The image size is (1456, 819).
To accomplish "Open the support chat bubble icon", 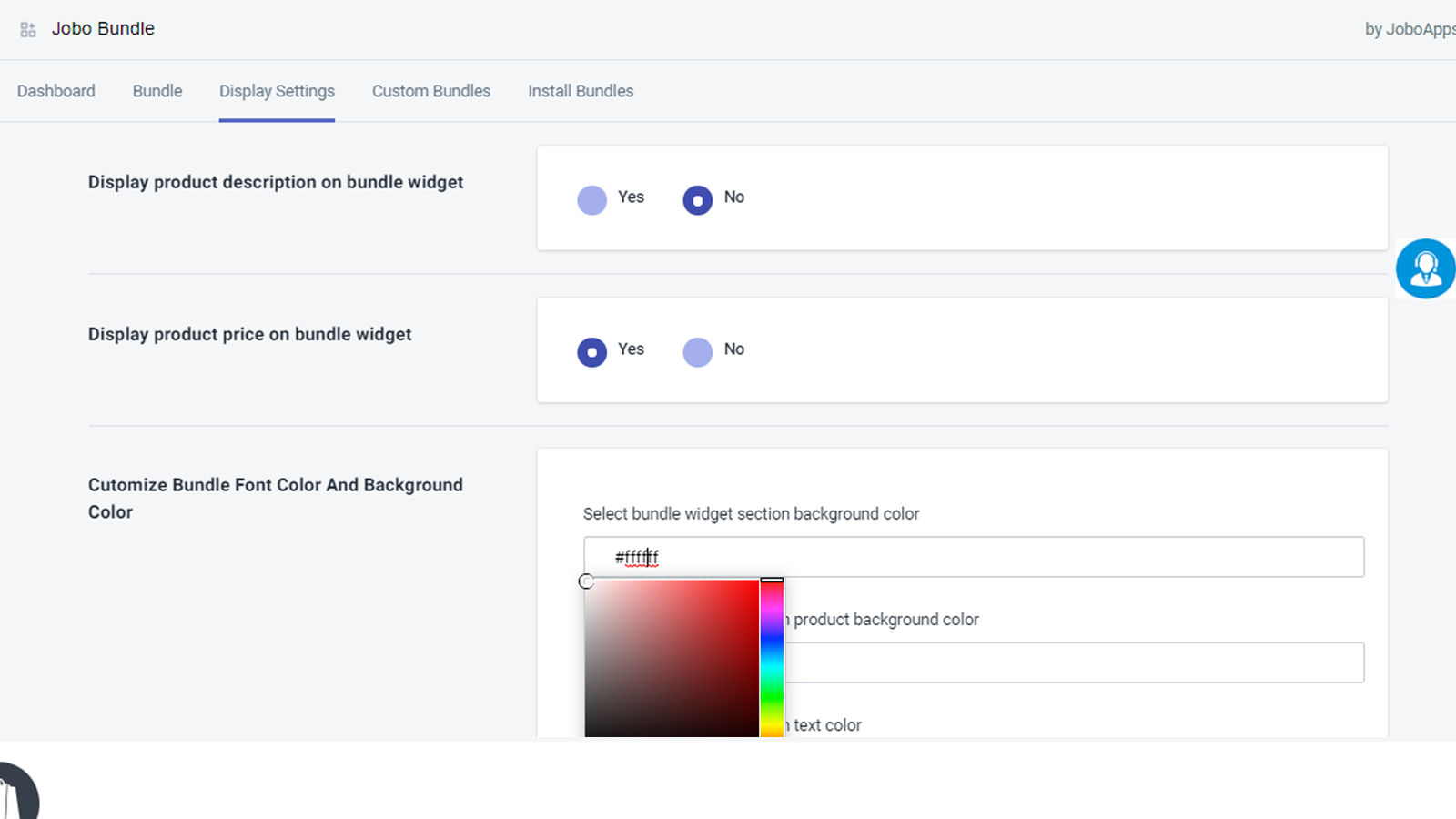I will pos(1425,268).
